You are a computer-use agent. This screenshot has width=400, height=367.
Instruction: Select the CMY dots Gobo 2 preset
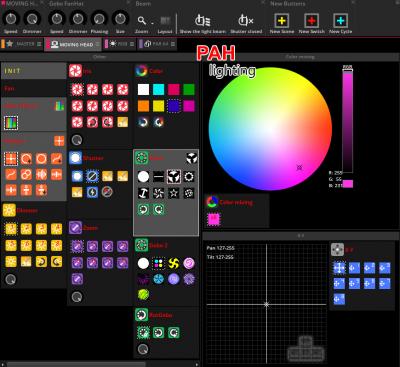pyautogui.click(x=158, y=263)
